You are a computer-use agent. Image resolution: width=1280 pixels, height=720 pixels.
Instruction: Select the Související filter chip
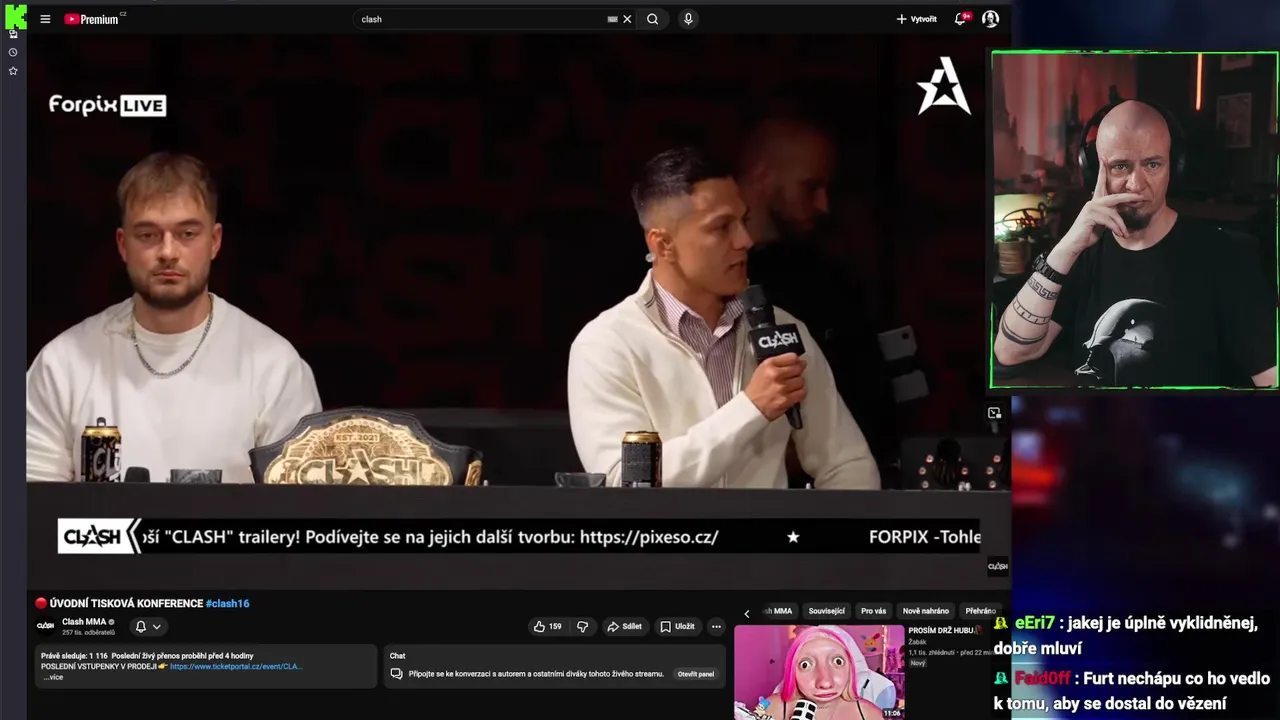[827, 611]
